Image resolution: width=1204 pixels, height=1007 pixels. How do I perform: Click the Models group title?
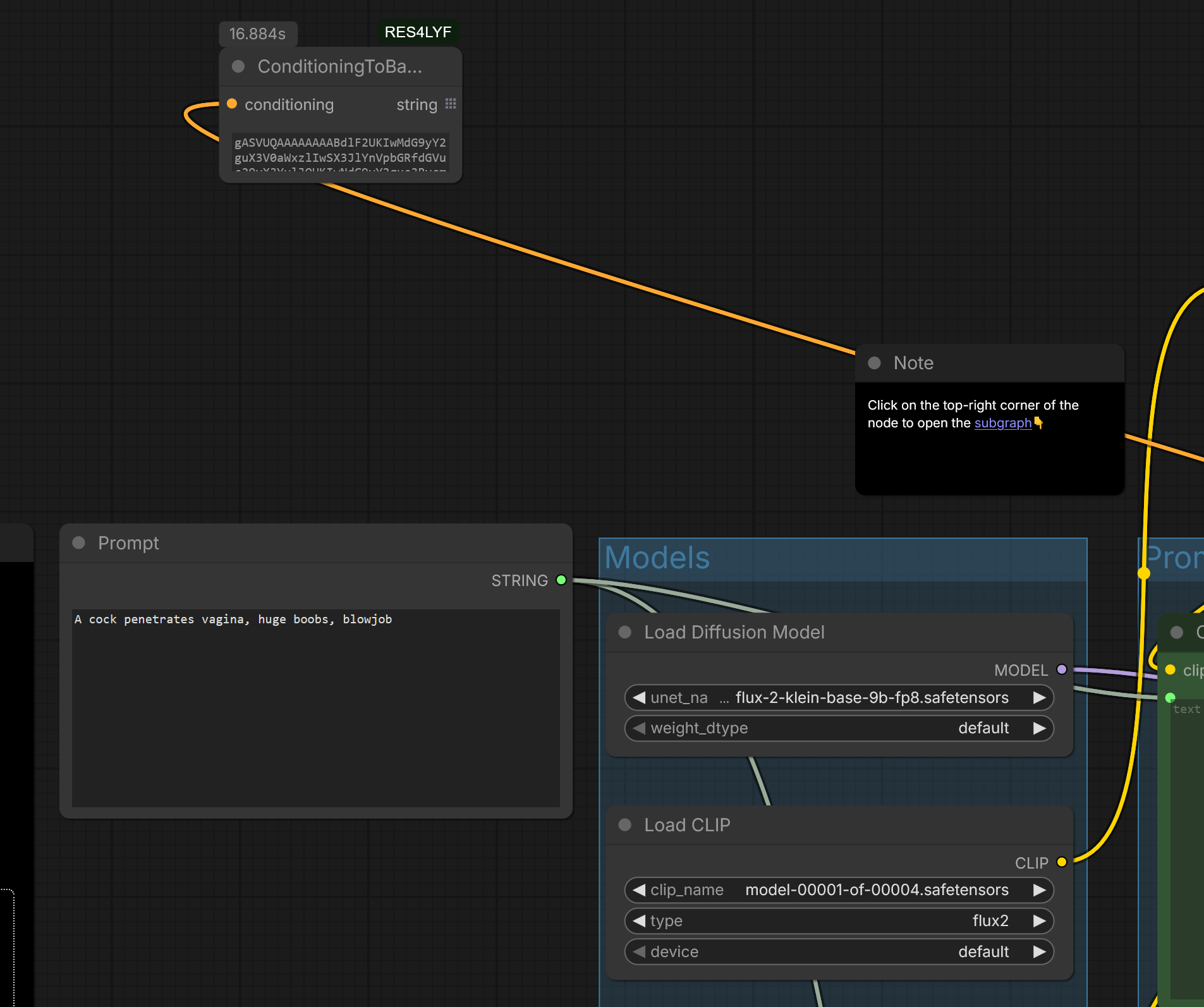point(657,558)
